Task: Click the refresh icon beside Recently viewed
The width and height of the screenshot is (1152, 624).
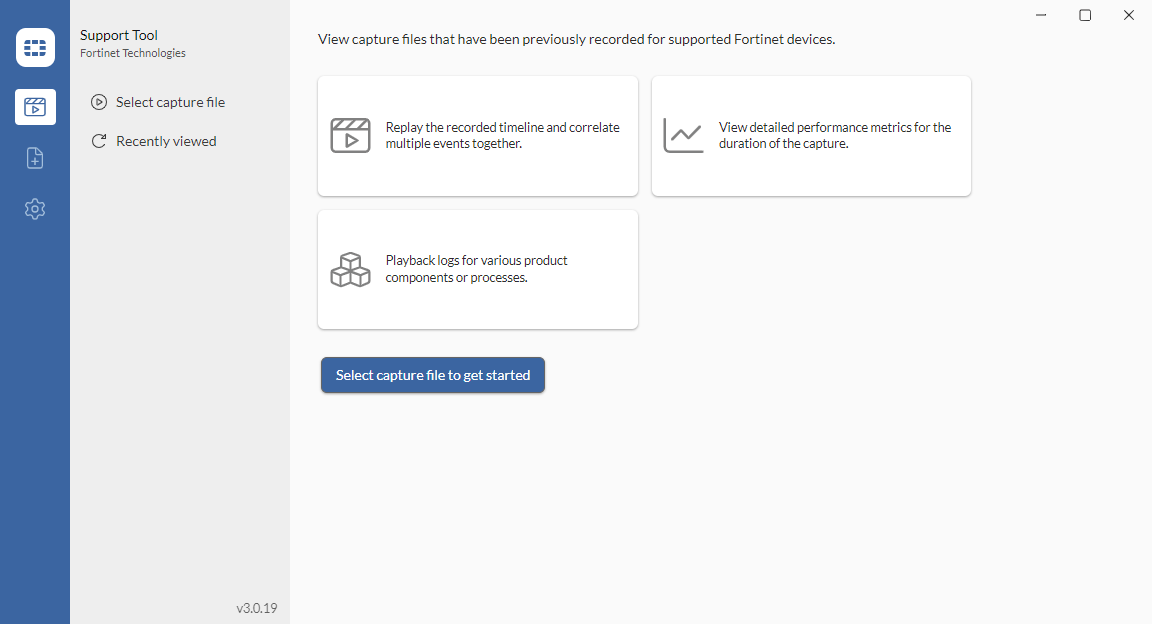Action: [98, 141]
